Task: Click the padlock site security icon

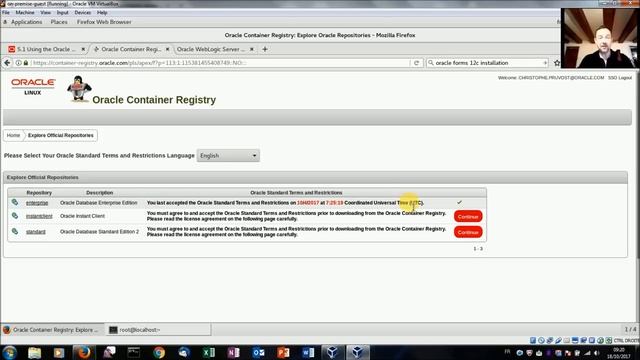Action: [26, 63]
